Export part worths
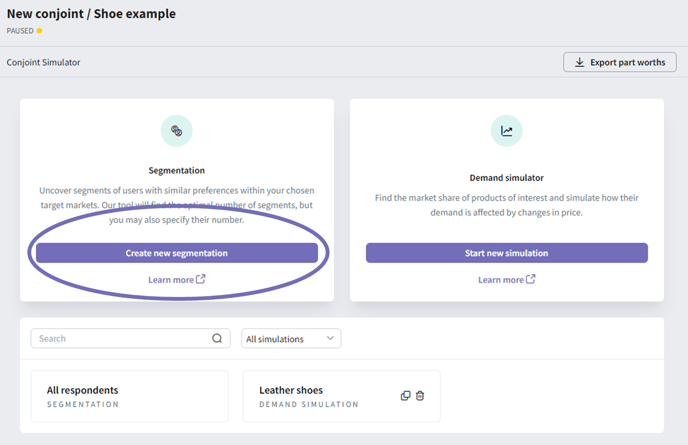The height and width of the screenshot is (445, 688). click(x=620, y=62)
